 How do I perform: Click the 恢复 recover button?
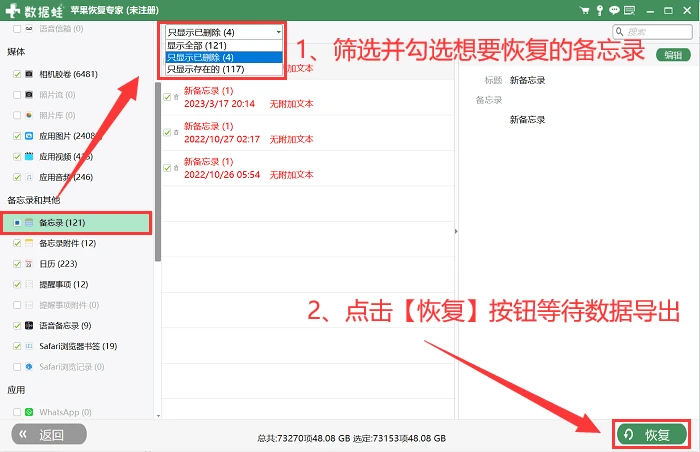pyautogui.click(x=652, y=435)
